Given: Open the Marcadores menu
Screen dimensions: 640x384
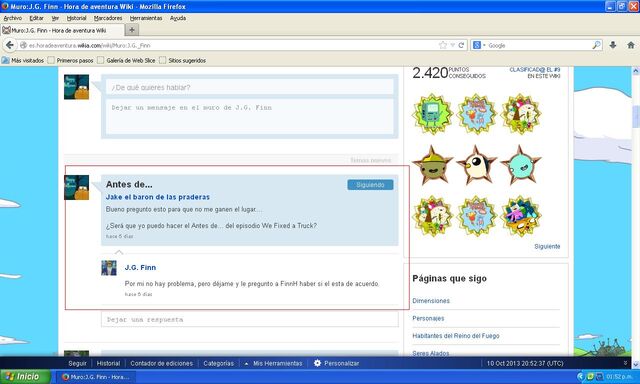Looking at the screenshot, I should [108, 18].
